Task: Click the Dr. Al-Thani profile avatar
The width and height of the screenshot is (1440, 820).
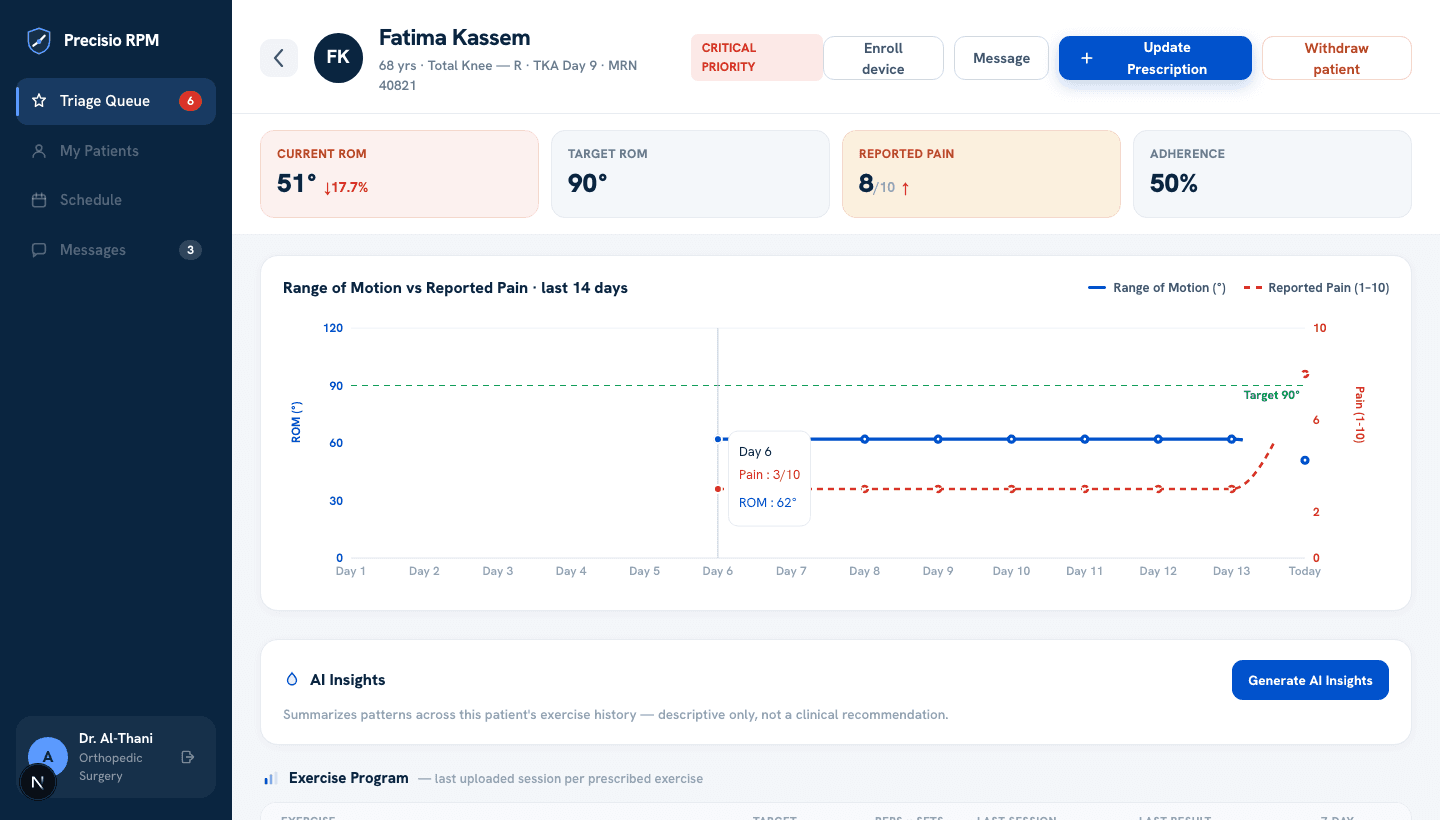Action: pos(48,757)
